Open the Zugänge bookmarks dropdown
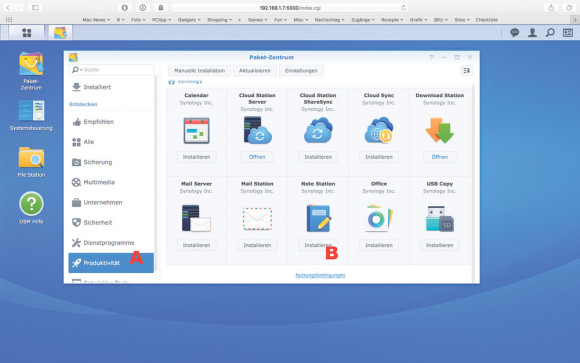This screenshot has width=580, height=363. point(363,20)
